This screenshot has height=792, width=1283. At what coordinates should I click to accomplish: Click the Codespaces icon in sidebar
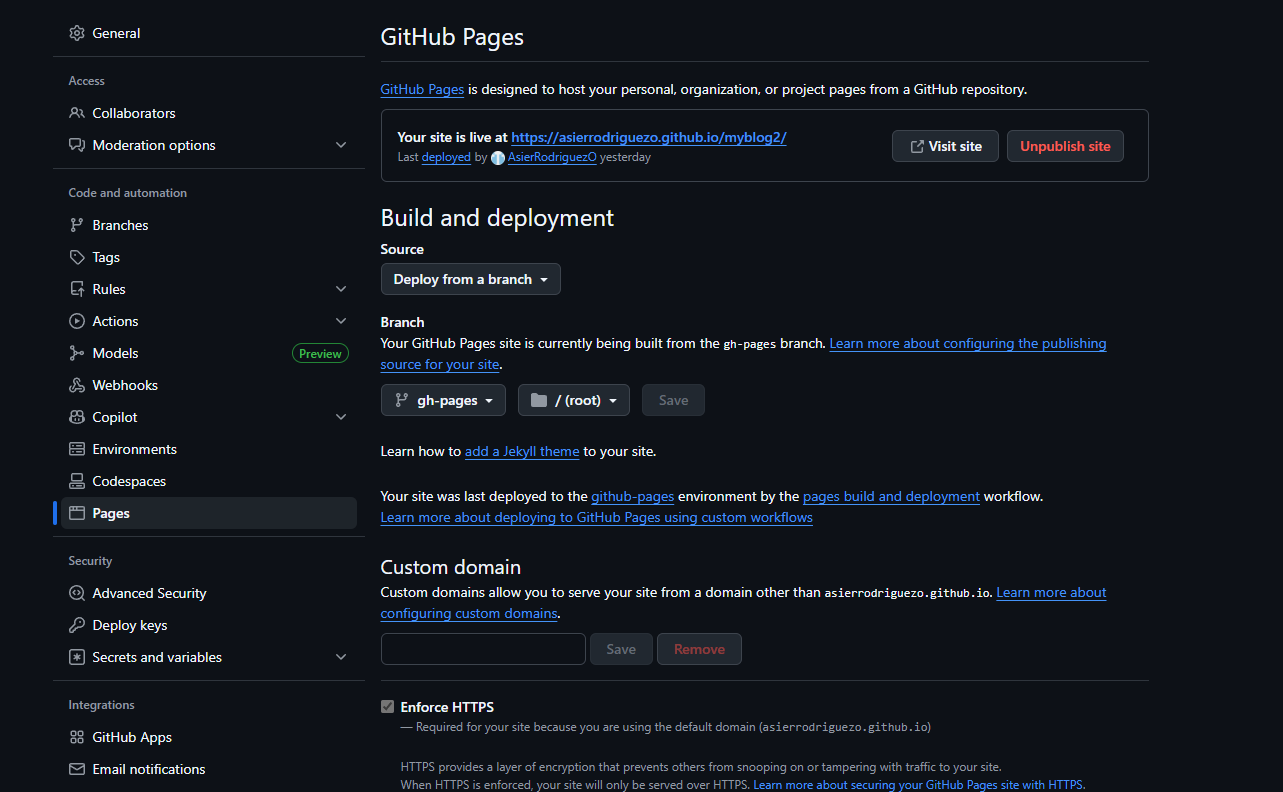pos(77,481)
